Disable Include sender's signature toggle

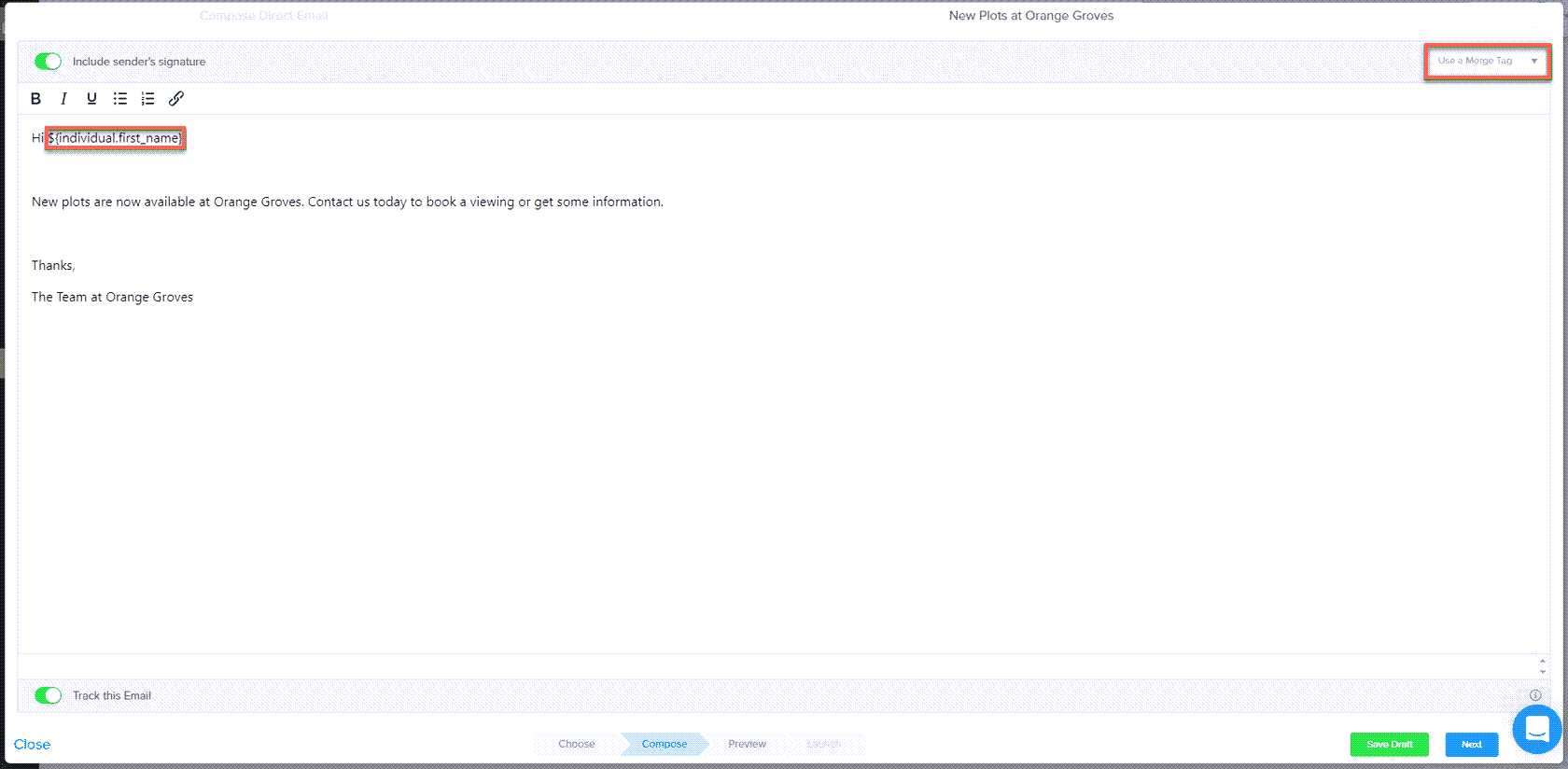[48, 62]
